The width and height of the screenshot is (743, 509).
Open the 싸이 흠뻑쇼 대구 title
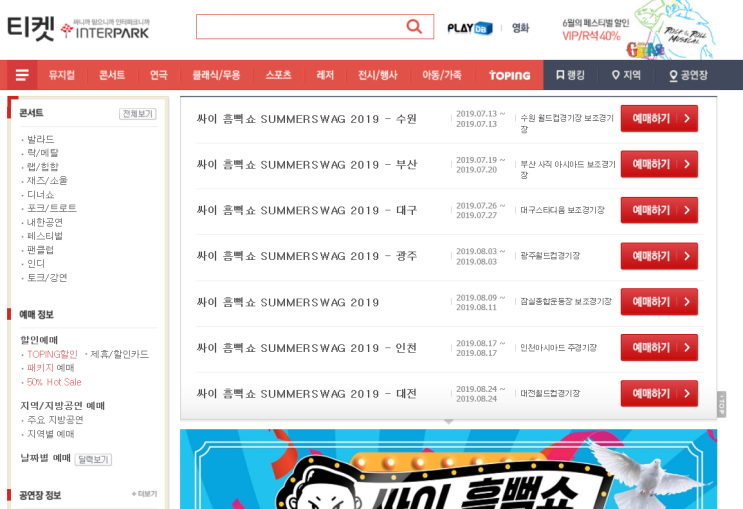coord(307,210)
